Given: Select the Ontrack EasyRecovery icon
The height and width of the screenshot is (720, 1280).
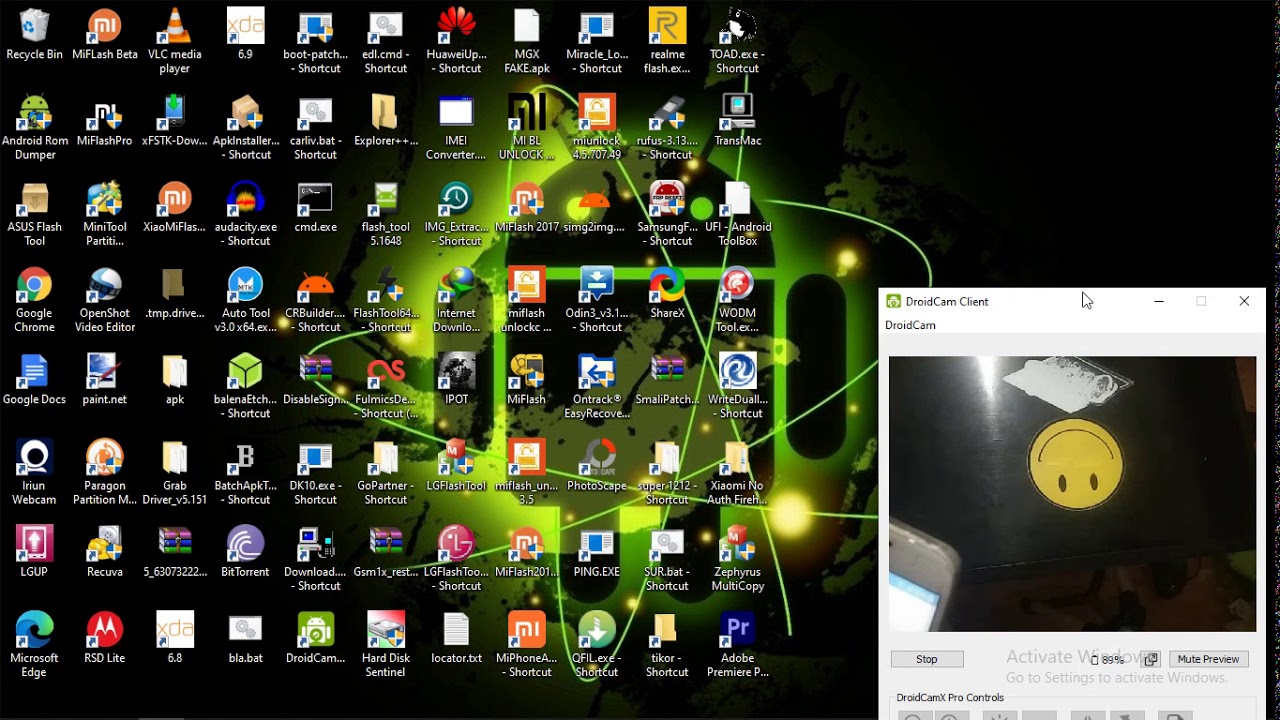Looking at the screenshot, I should coord(597,386).
